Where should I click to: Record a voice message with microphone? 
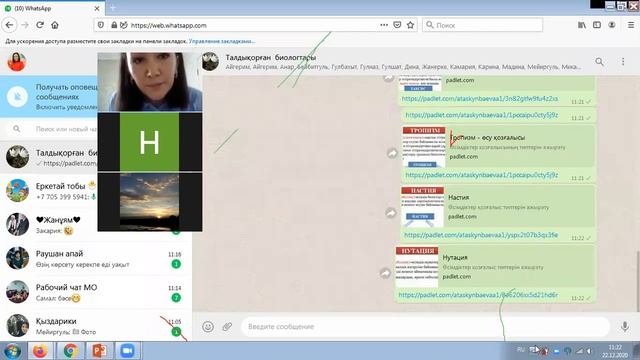pyautogui.click(x=624, y=327)
